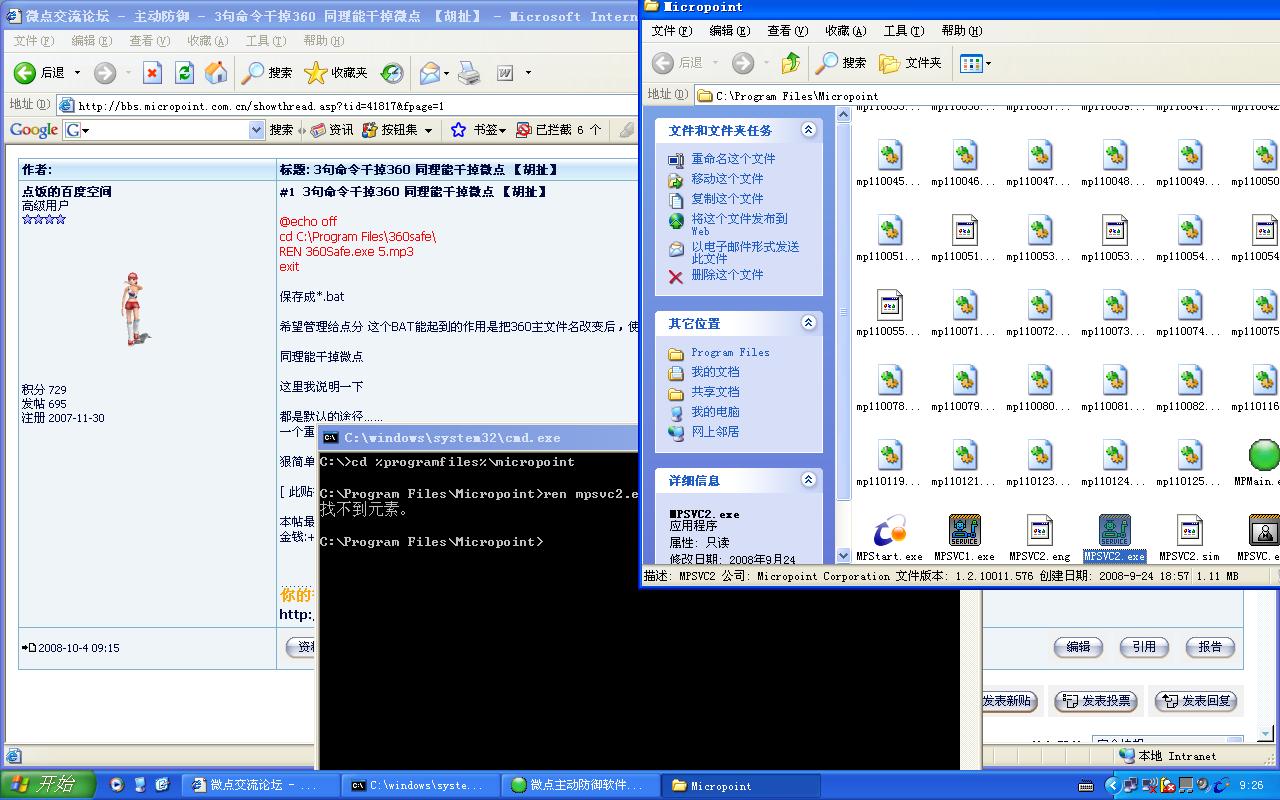Open 工具(T) menu in Internet Explorer
Screen dimensions: 1280x800
point(266,41)
